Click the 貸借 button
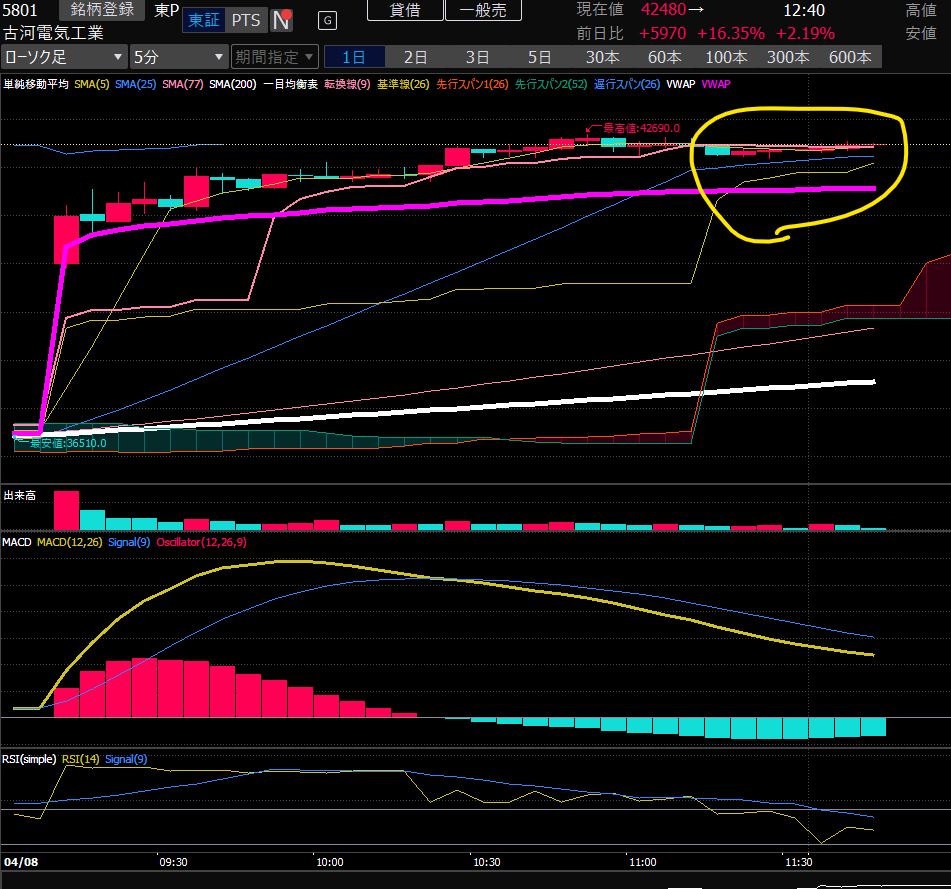 404,10
